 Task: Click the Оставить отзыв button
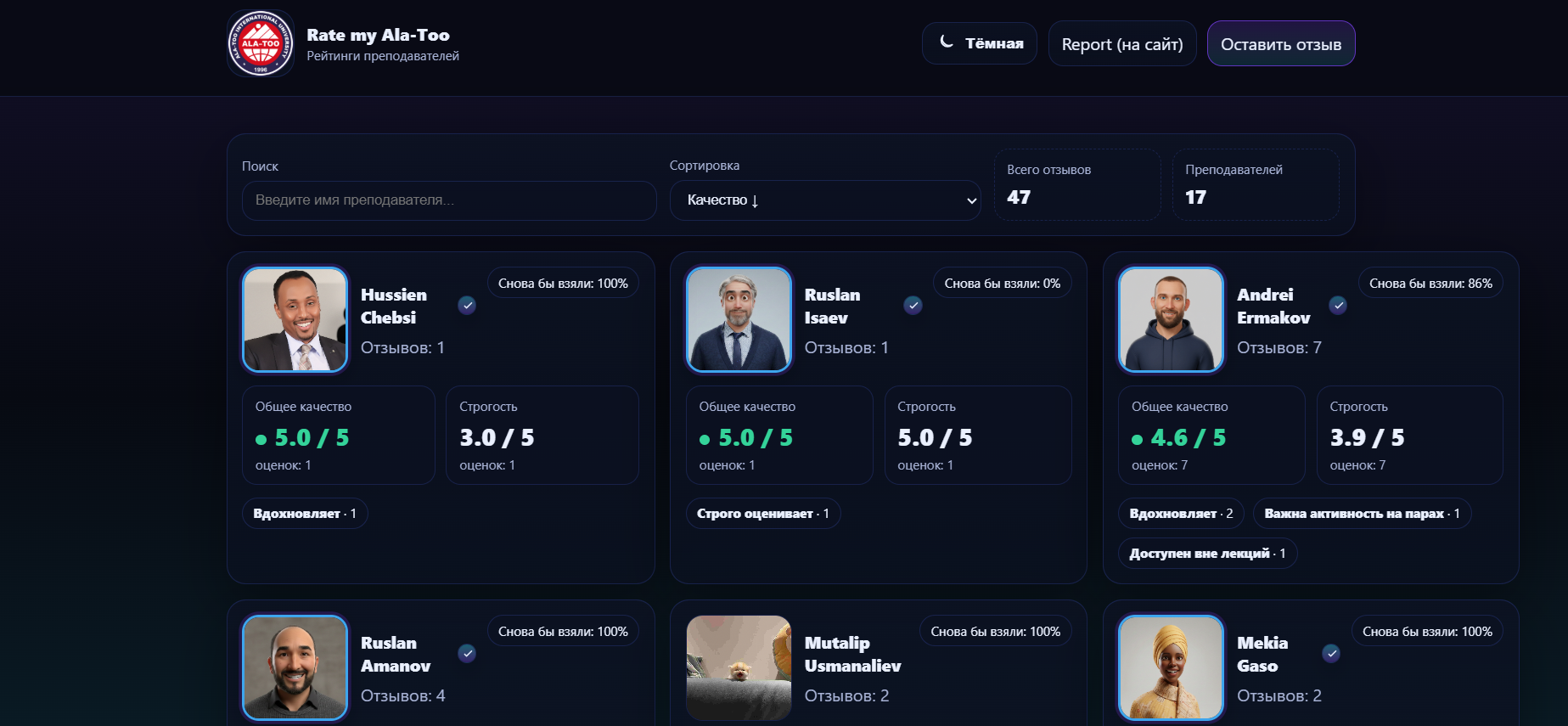tap(1281, 44)
